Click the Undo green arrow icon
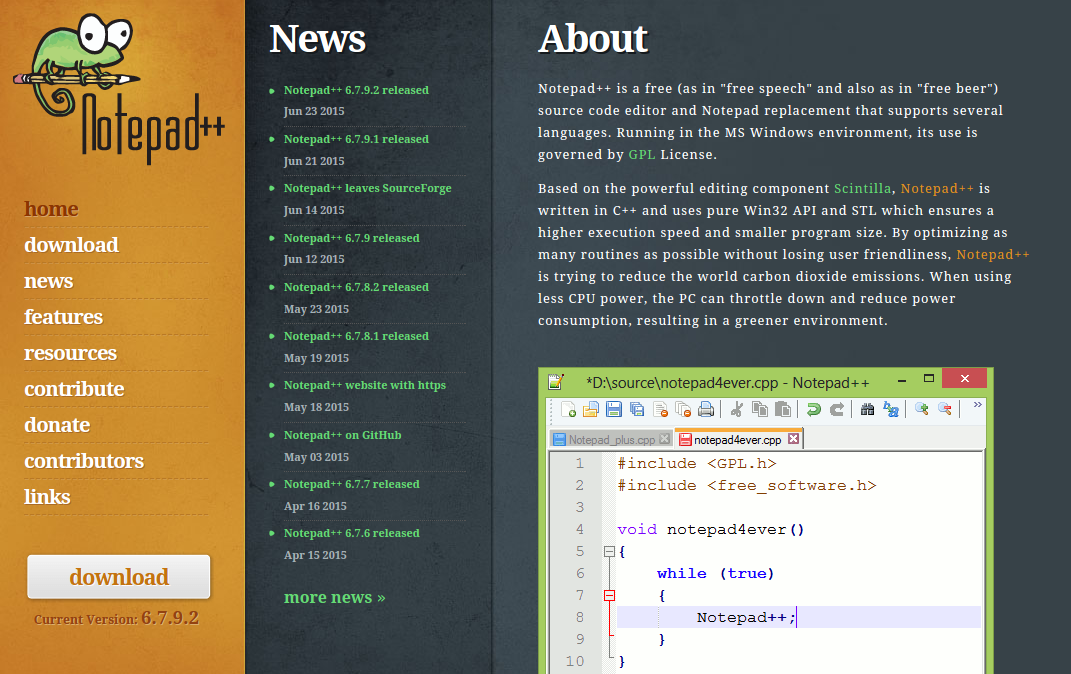 (813, 409)
